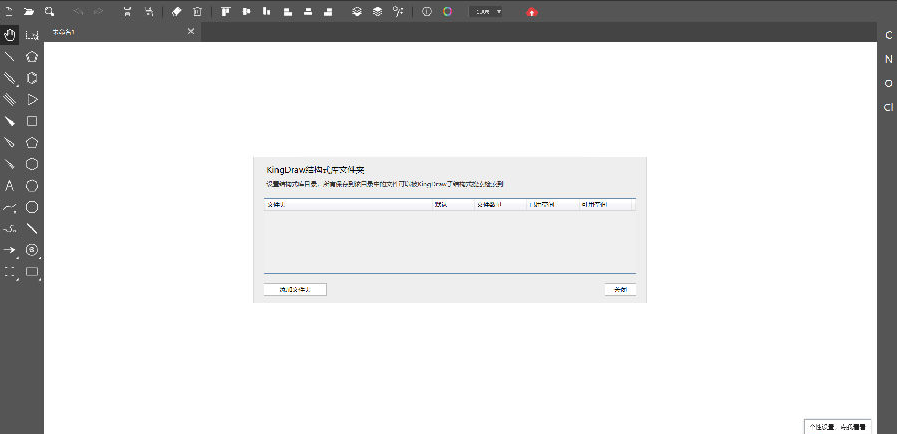
Task: Pick the triangle ring shape tool
Action: point(32,99)
